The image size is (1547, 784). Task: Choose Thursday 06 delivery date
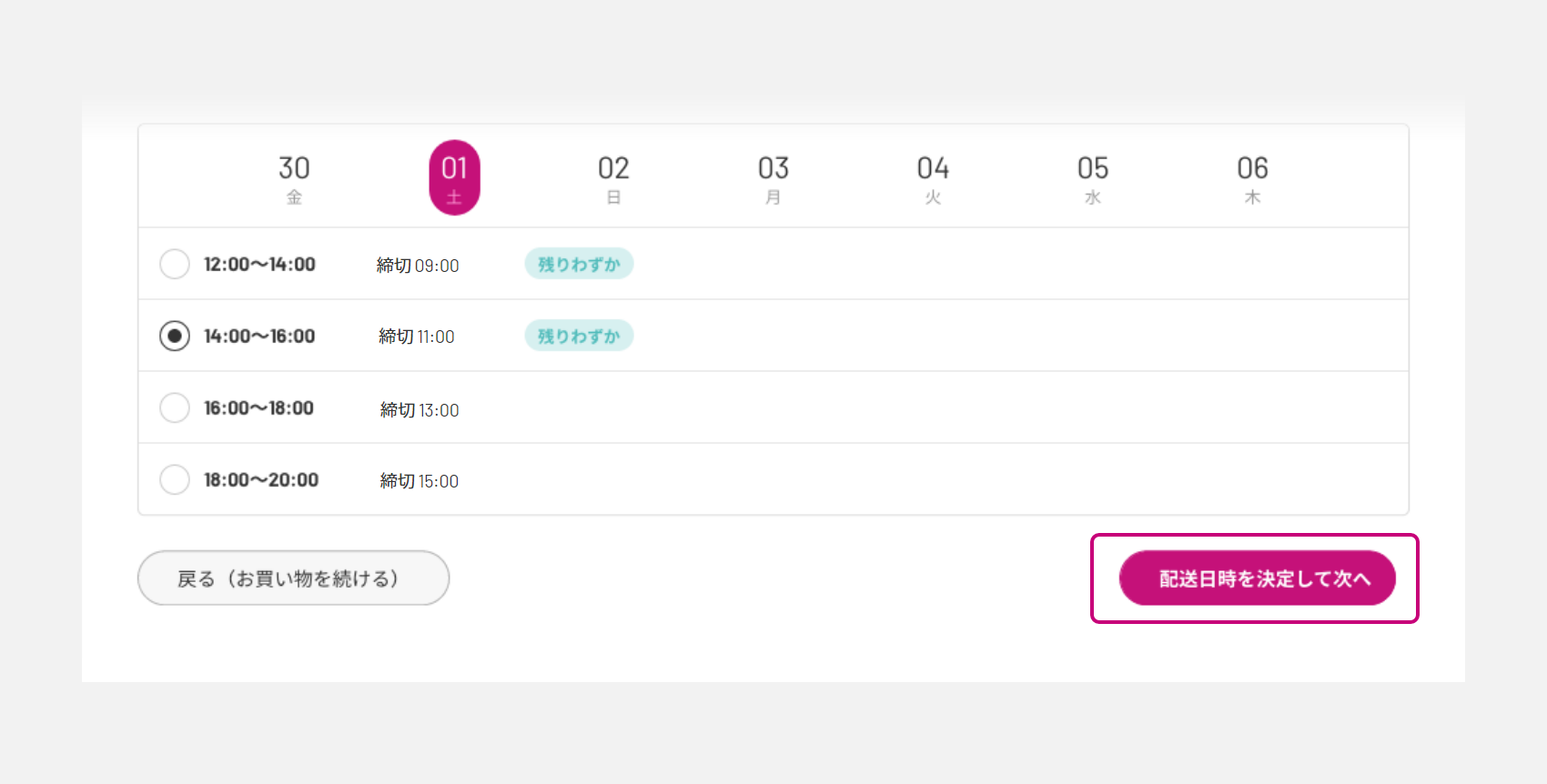coord(1252,178)
